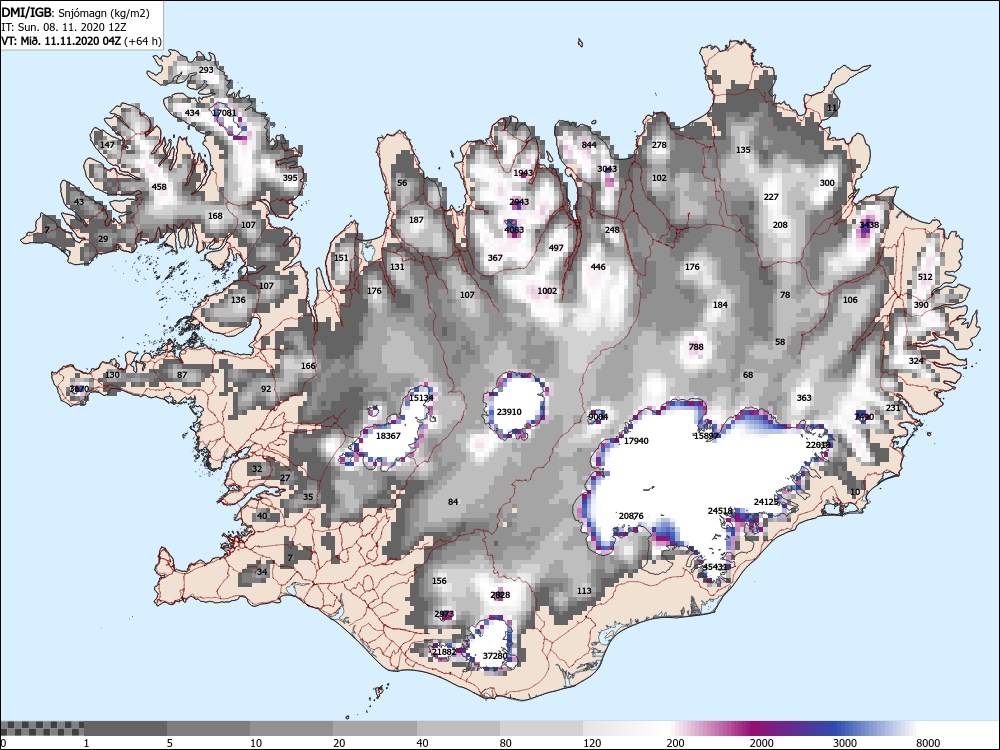Click the 'VT: Mið. 11.11.2020 04Z' valid time line
Image resolution: width=1000 pixels, height=750 pixels.
pyautogui.click(x=81, y=41)
